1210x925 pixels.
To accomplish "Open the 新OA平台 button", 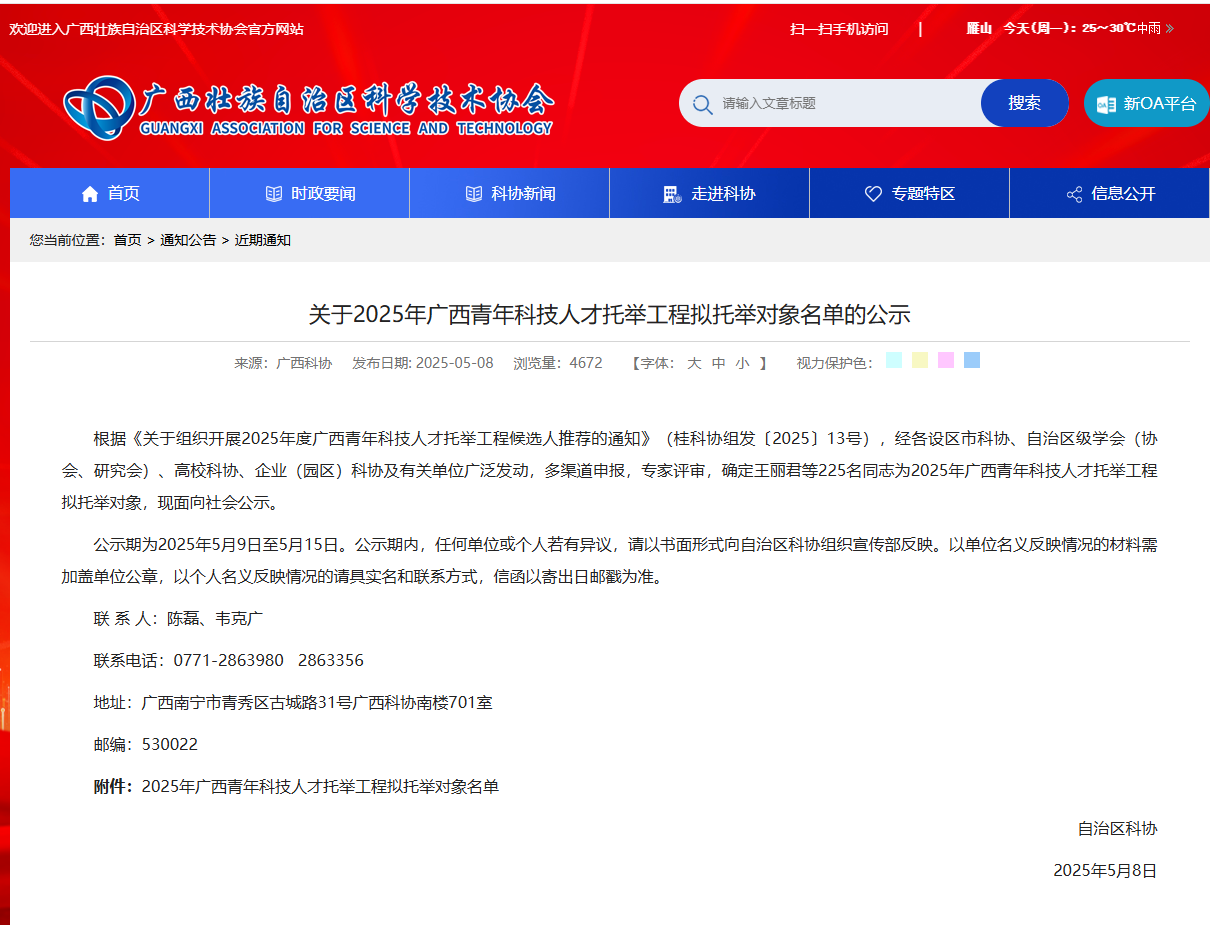I will (x=1146, y=103).
